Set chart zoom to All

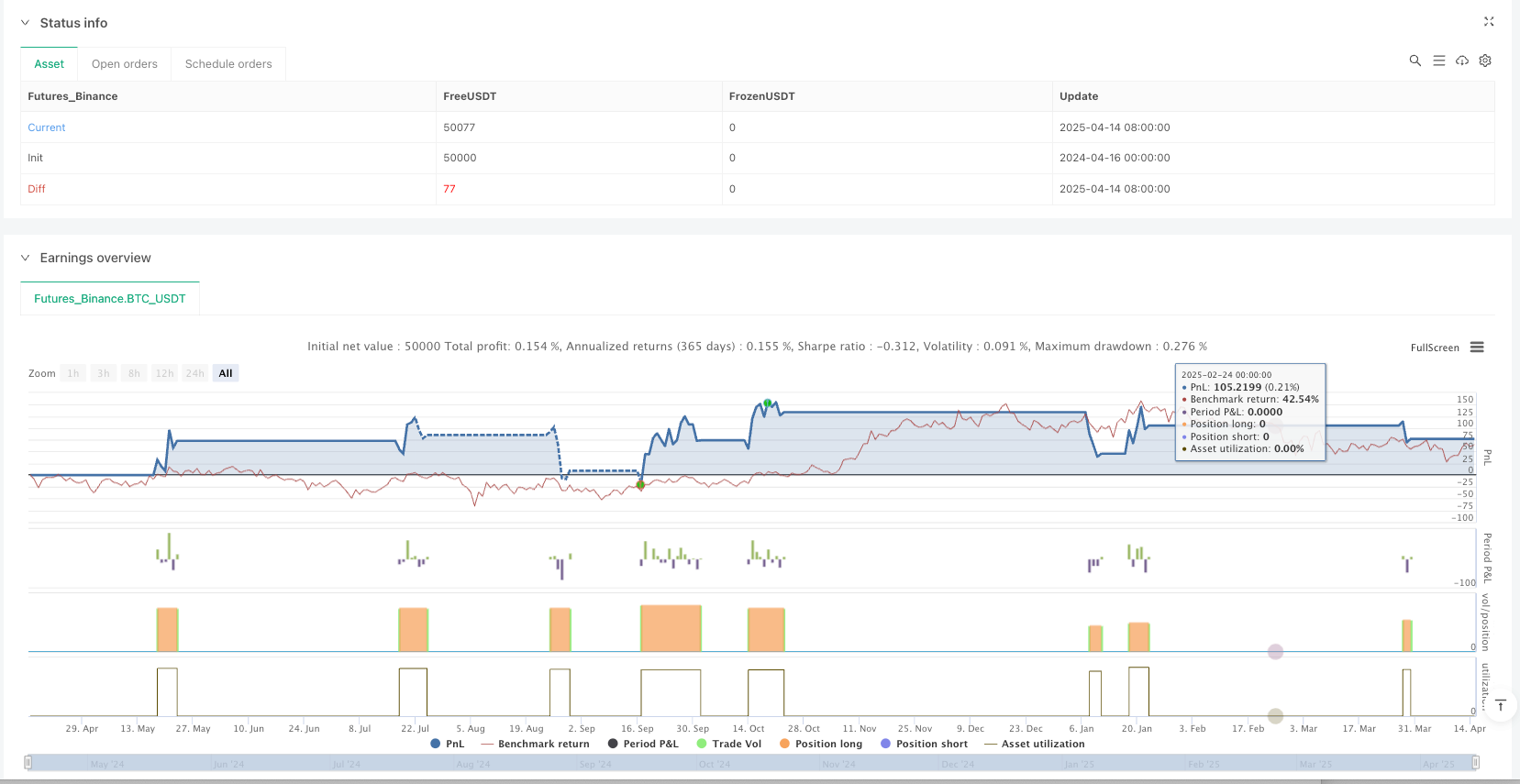pyautogui.click(x=226, y=373)
